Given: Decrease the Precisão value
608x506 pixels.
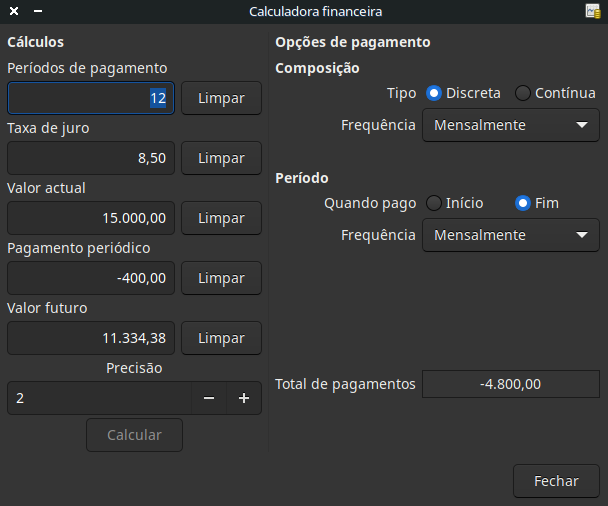Looking at the screenshot, I should coord(209,398).
